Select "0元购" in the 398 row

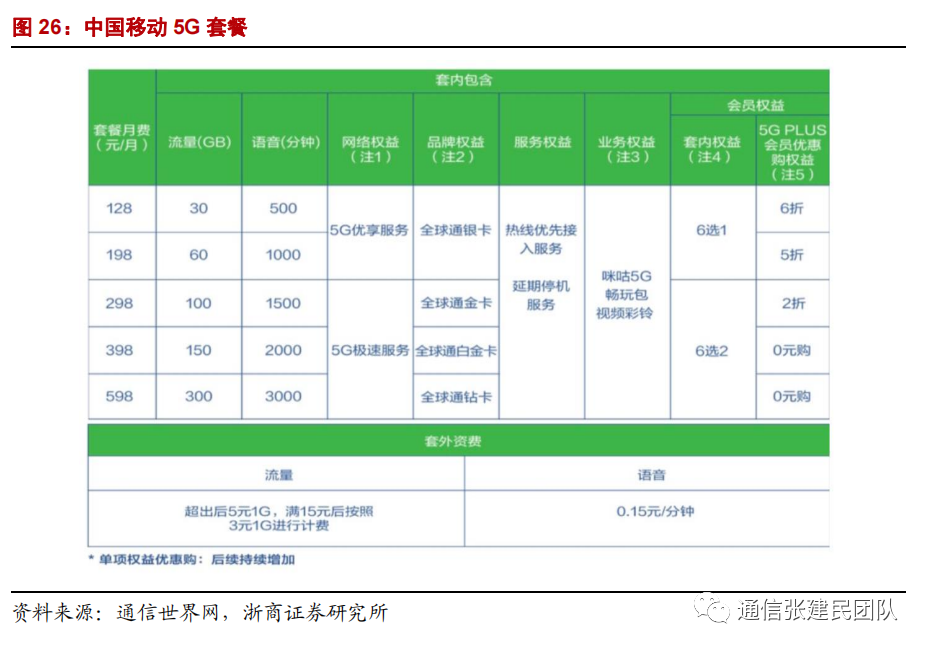792,350
